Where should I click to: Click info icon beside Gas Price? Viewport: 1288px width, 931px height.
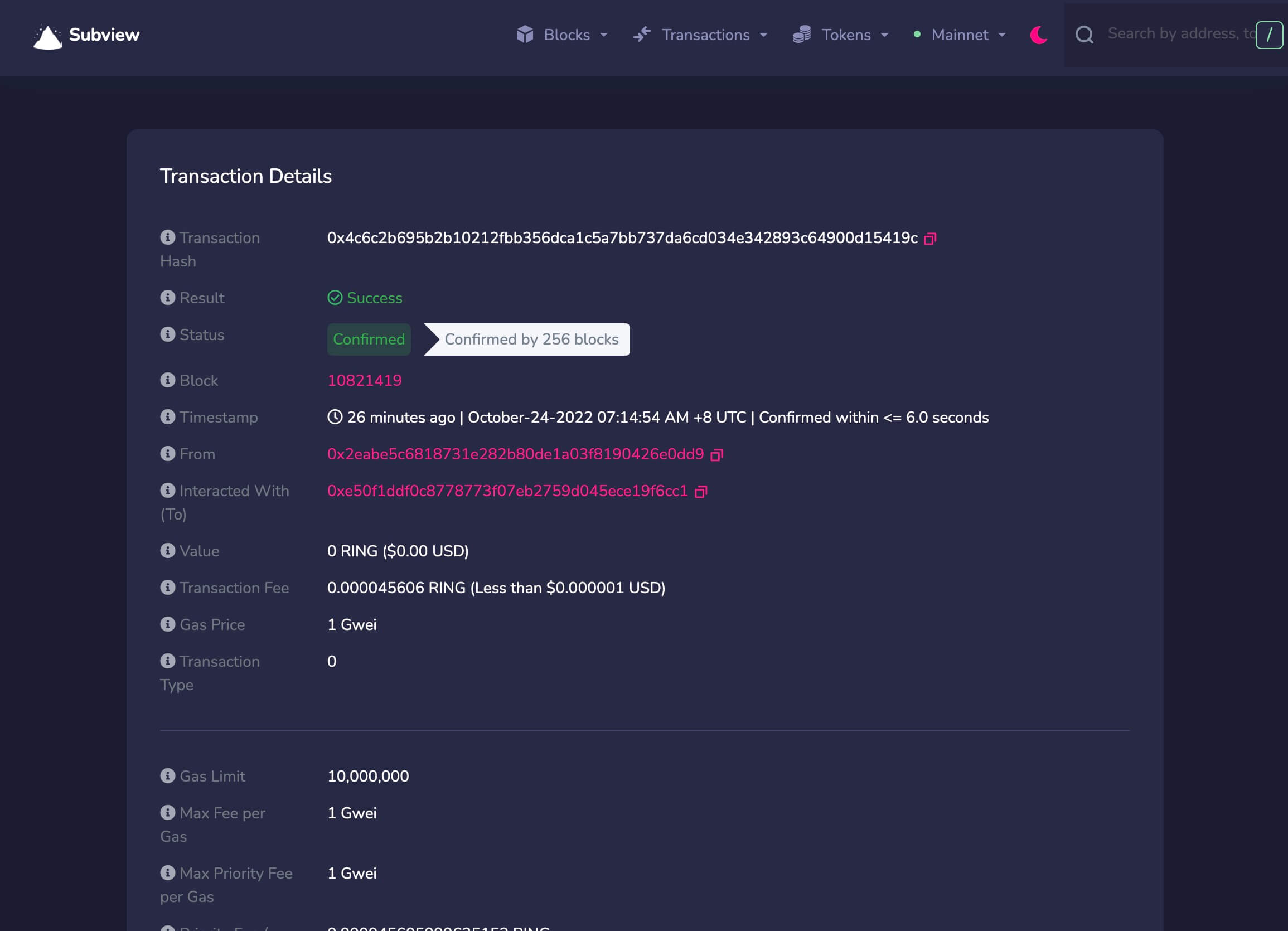(167, 624)
